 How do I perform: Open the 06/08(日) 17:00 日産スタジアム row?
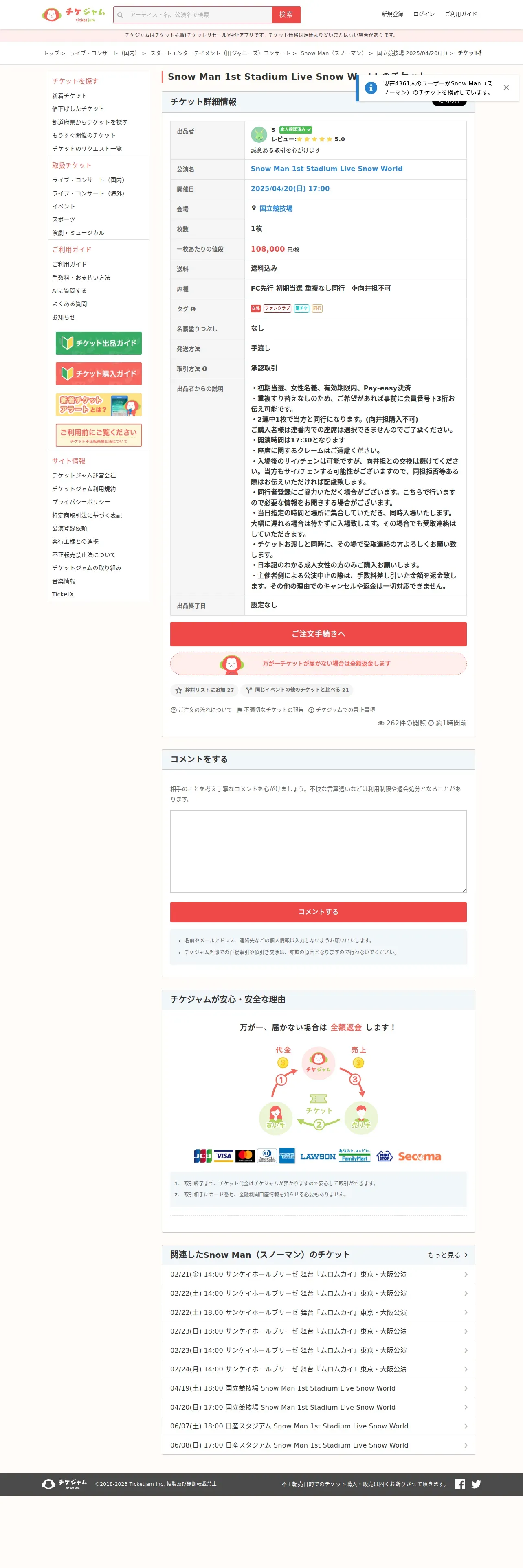coord(319,1445)
